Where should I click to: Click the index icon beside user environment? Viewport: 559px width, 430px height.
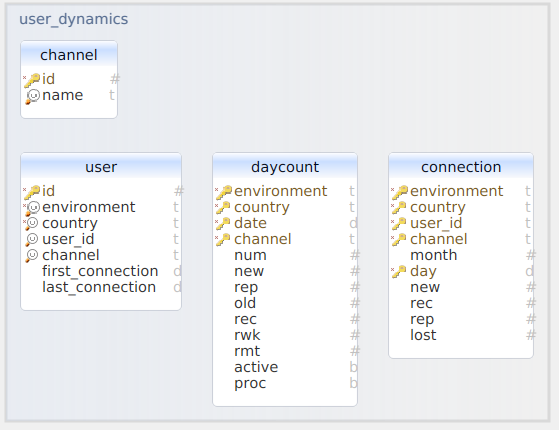coord(32,208)
